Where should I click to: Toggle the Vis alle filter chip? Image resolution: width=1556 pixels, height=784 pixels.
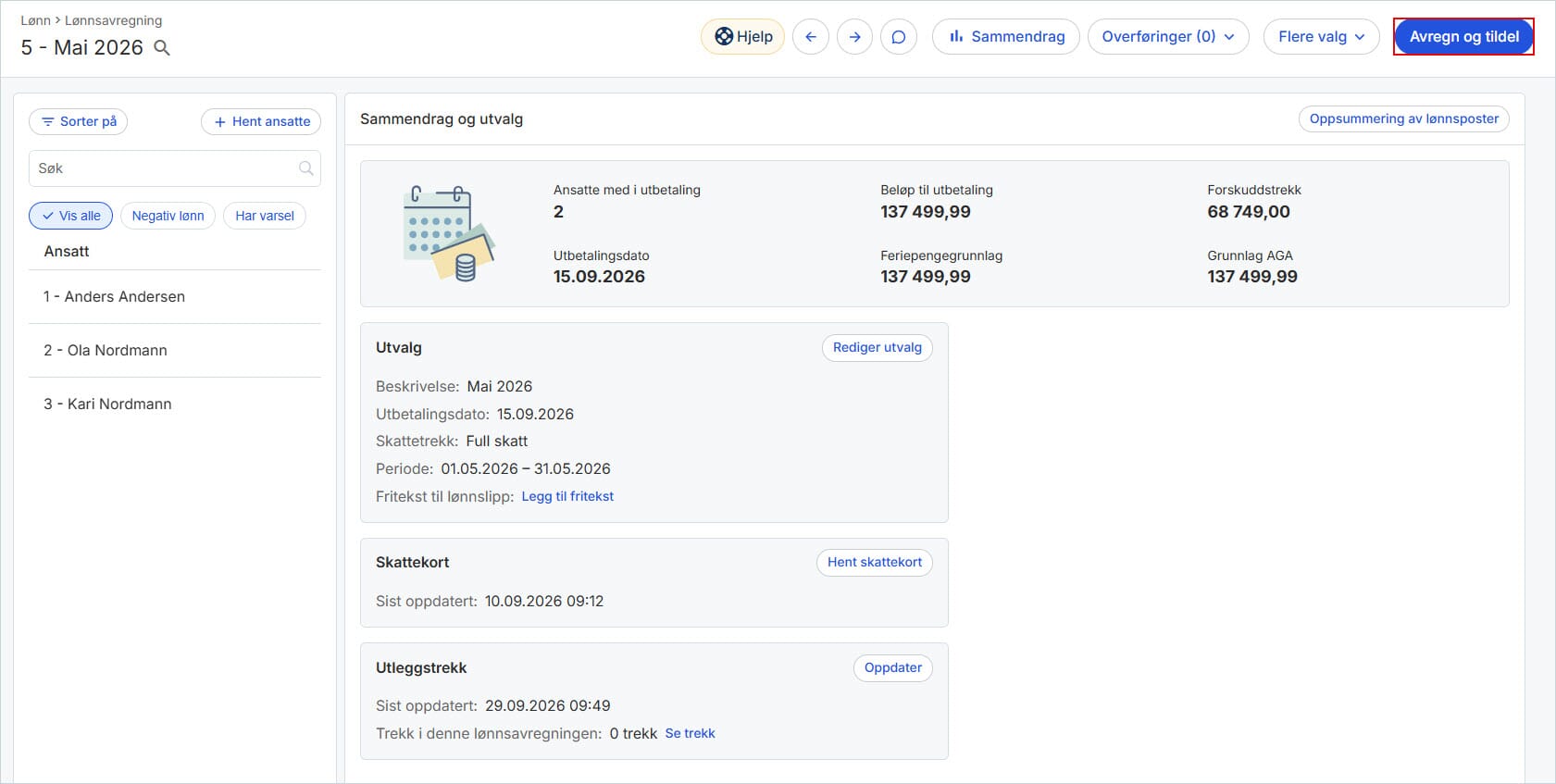[x=71, y=216]
